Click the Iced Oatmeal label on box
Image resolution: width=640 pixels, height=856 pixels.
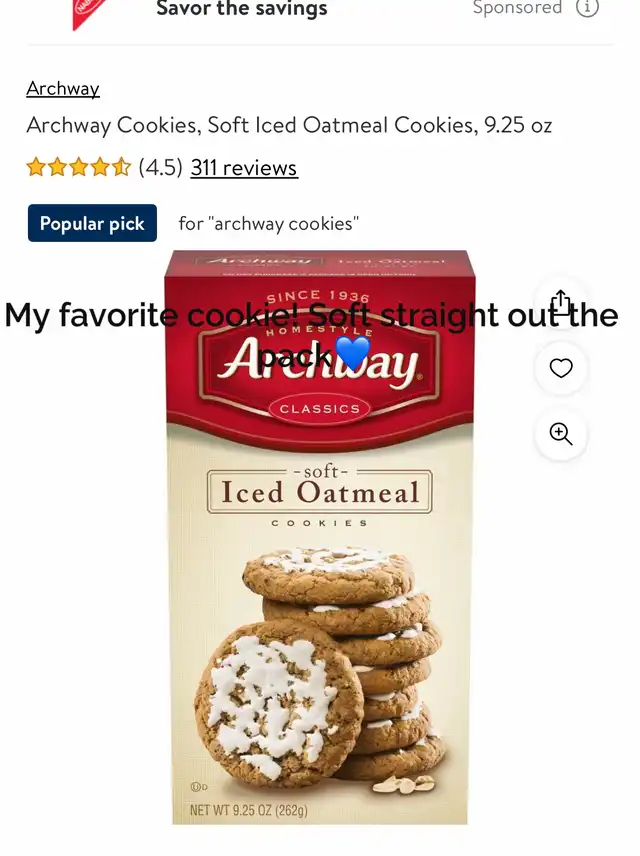[320, 492]
